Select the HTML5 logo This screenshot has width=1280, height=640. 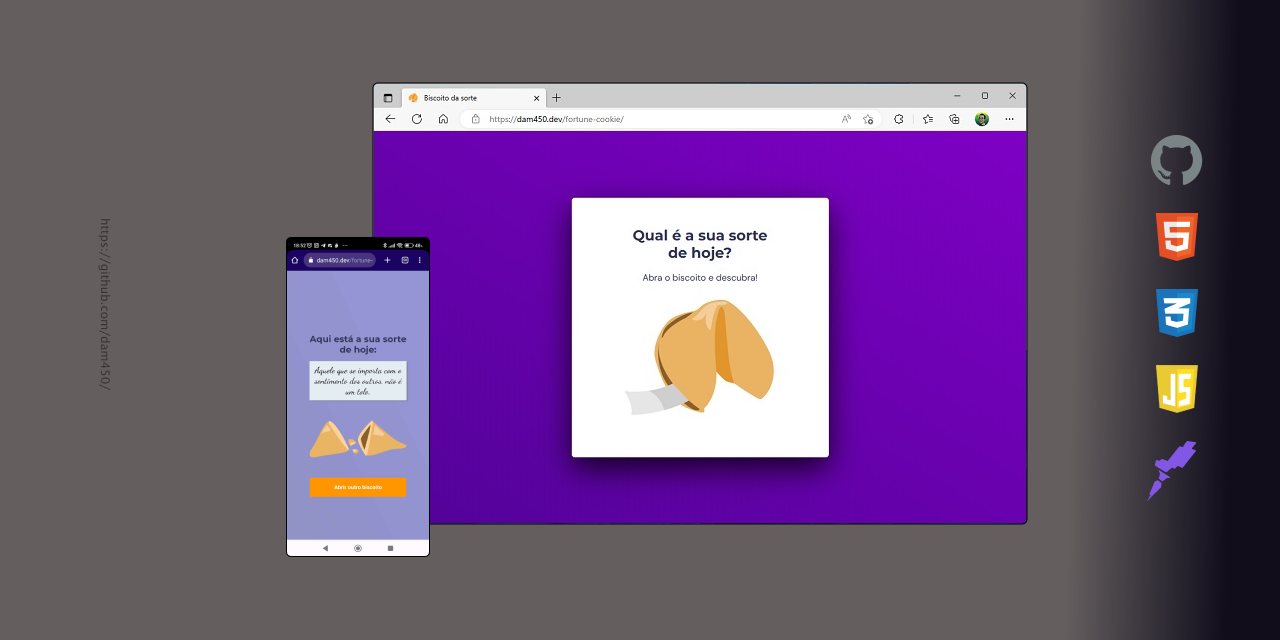point(1176,236)
